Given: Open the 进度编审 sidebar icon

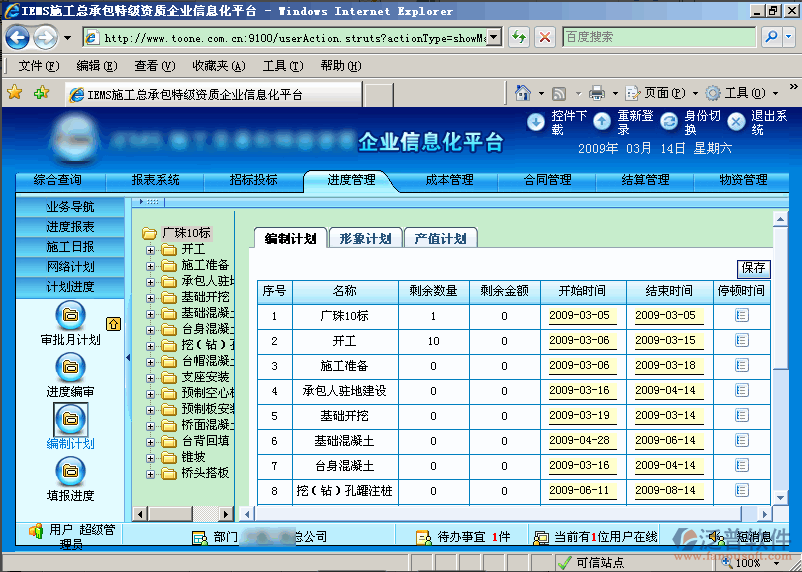Looking at the screenshot, I should pos(70,366).
